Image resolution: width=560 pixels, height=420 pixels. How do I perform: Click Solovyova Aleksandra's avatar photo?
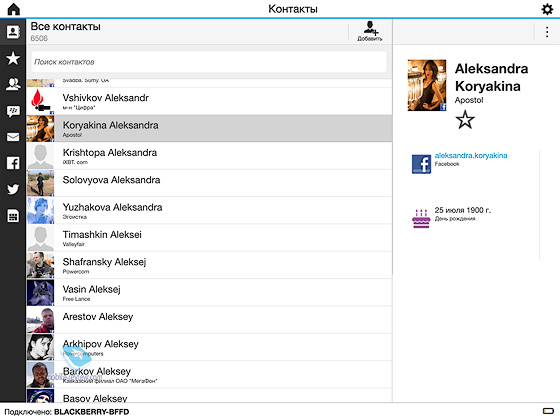[x=40, y=183]
